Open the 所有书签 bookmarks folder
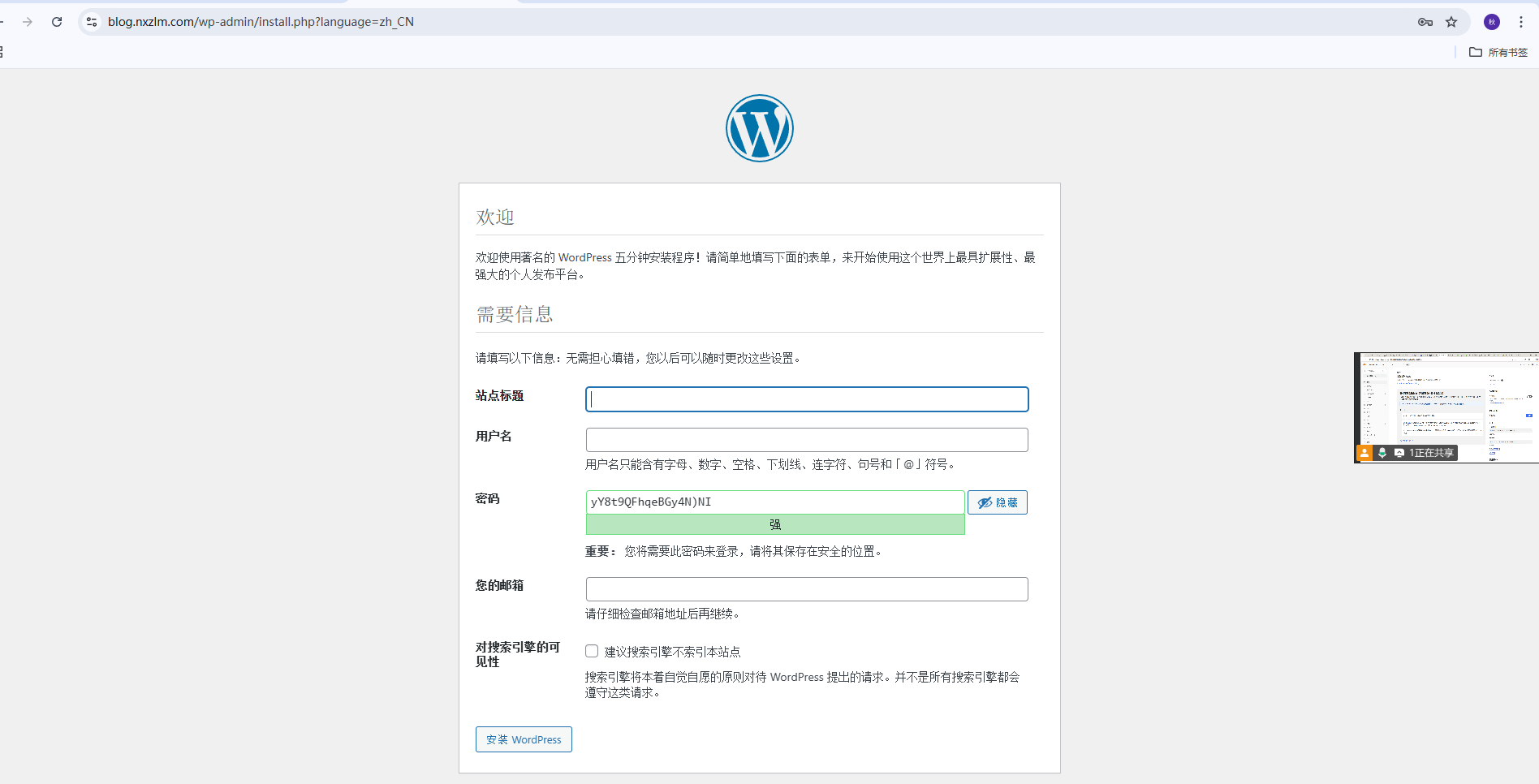 coord(1498,52)
